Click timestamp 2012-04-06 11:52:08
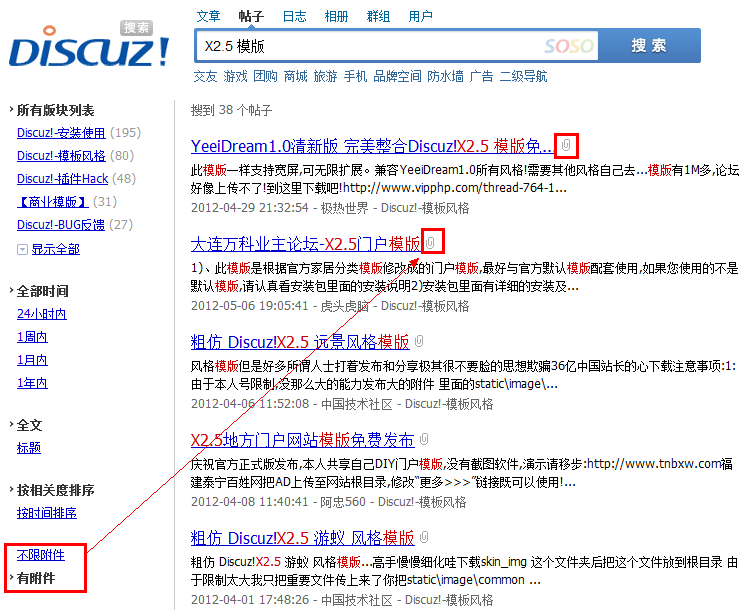Viewport: 755px width, 611px height. pos(250,403)
